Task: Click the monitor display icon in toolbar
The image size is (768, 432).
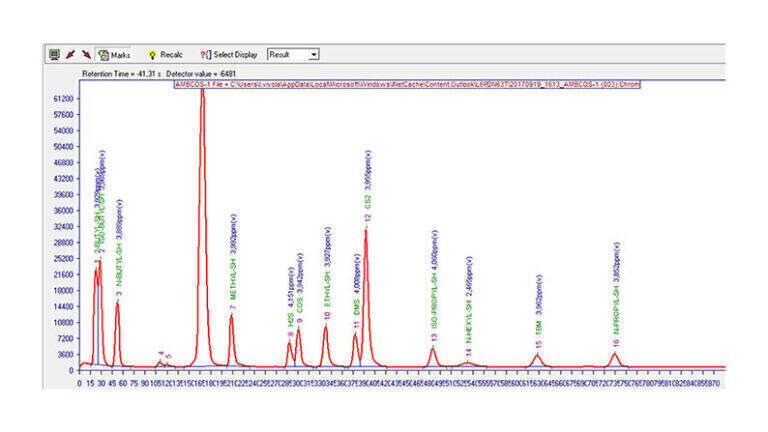Action: tap(54, 54)
